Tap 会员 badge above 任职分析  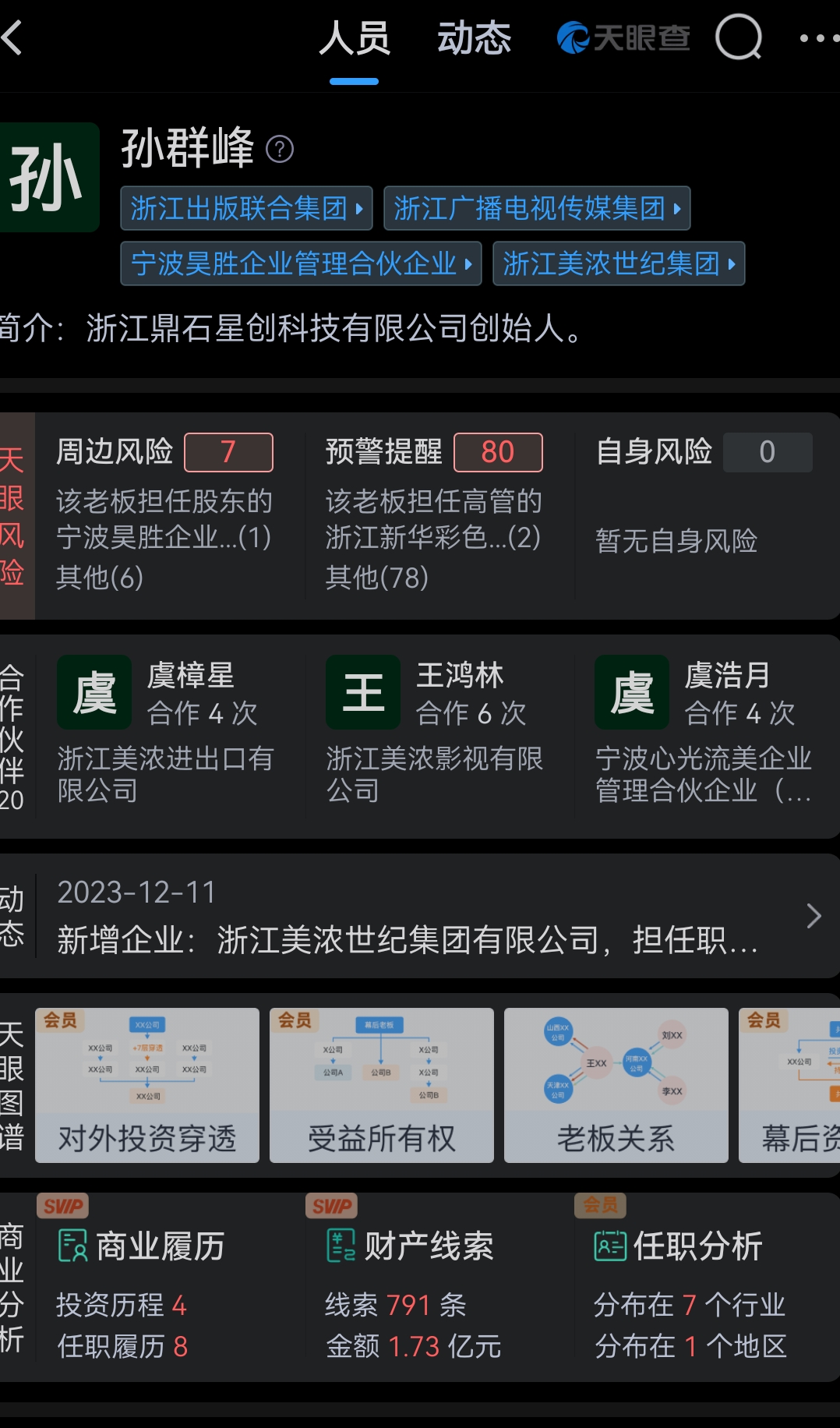coord(600,1205)
